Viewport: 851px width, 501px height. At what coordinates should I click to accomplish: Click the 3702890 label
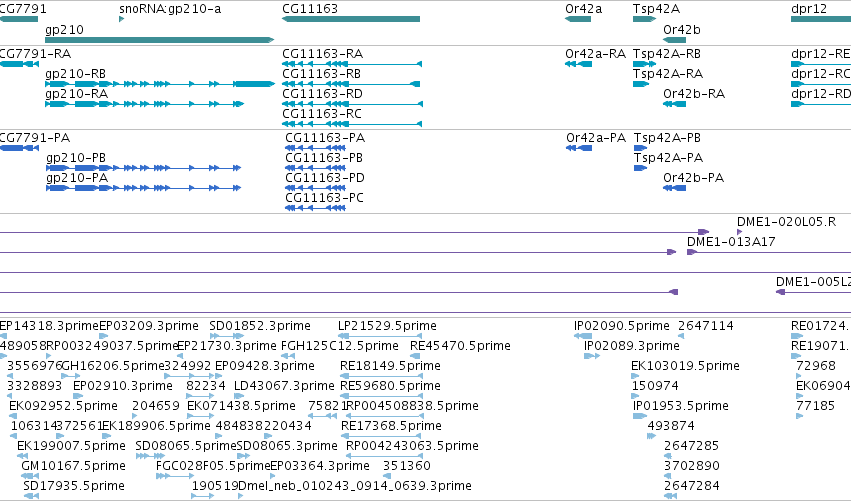point(692,466)
